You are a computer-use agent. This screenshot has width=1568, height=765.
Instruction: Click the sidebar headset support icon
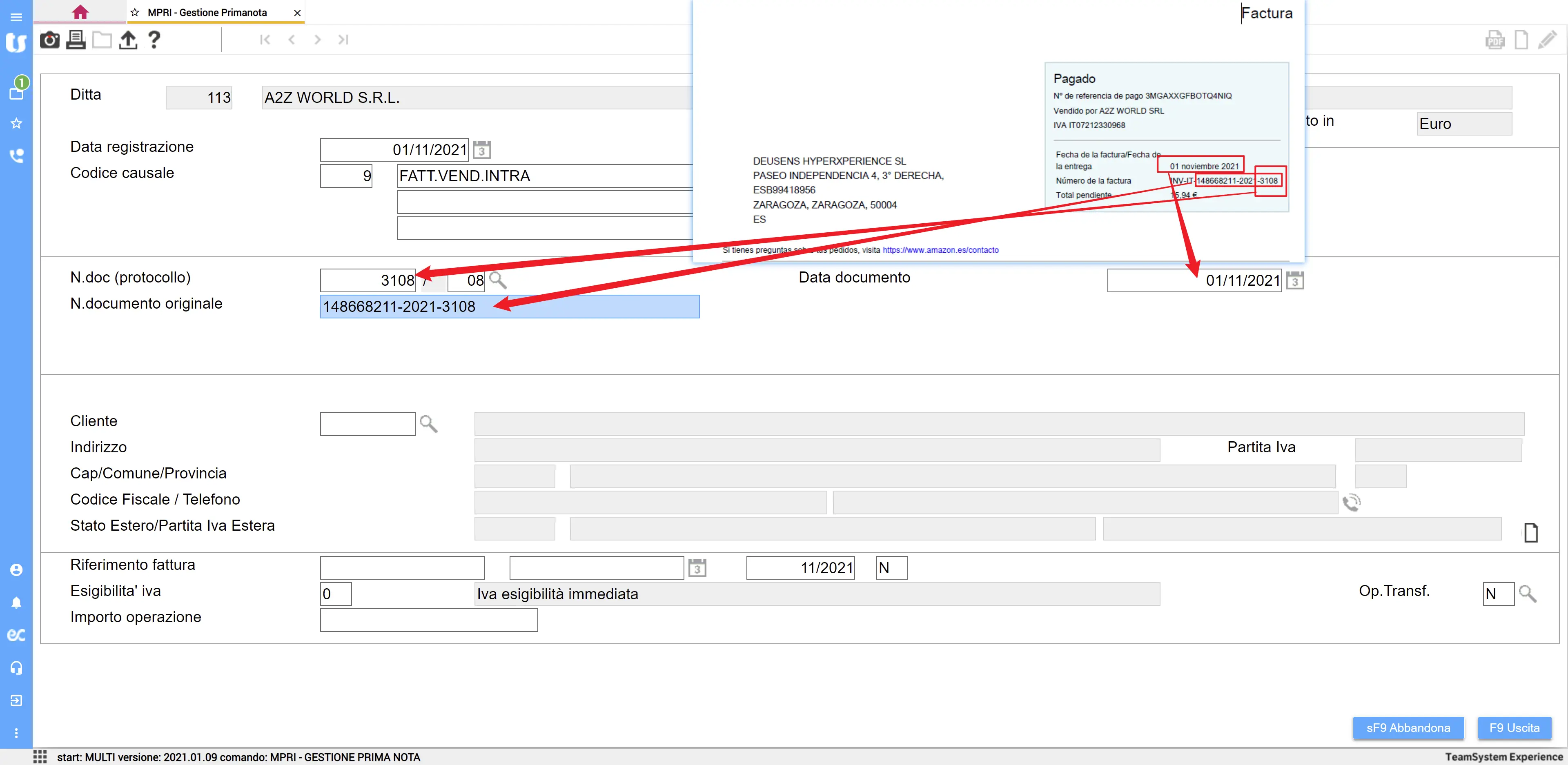(x=16, y=667)
